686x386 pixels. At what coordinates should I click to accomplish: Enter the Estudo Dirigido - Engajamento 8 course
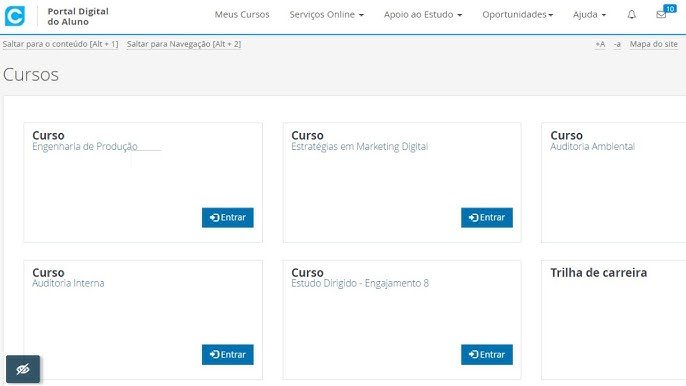coord(486,354)
